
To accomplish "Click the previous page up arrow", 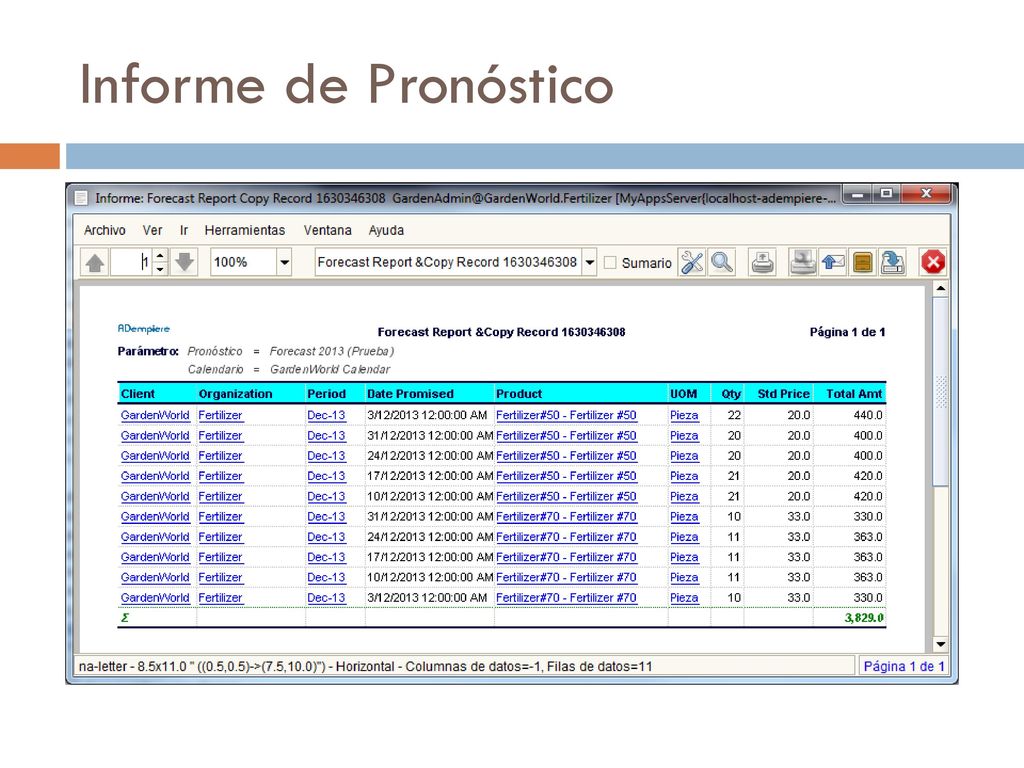I will click(x=95, y=263).
